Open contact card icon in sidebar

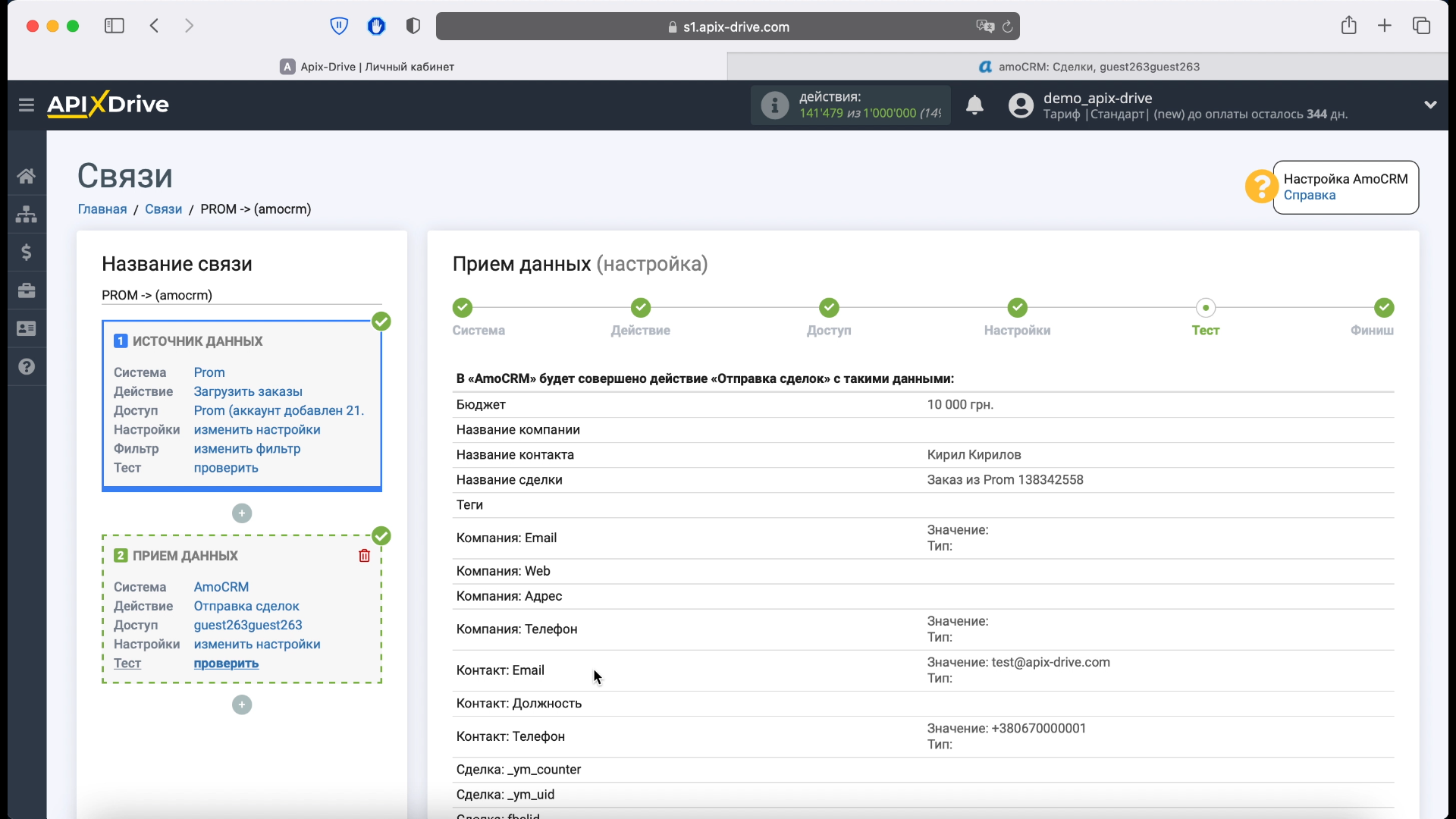click(27, 328)
